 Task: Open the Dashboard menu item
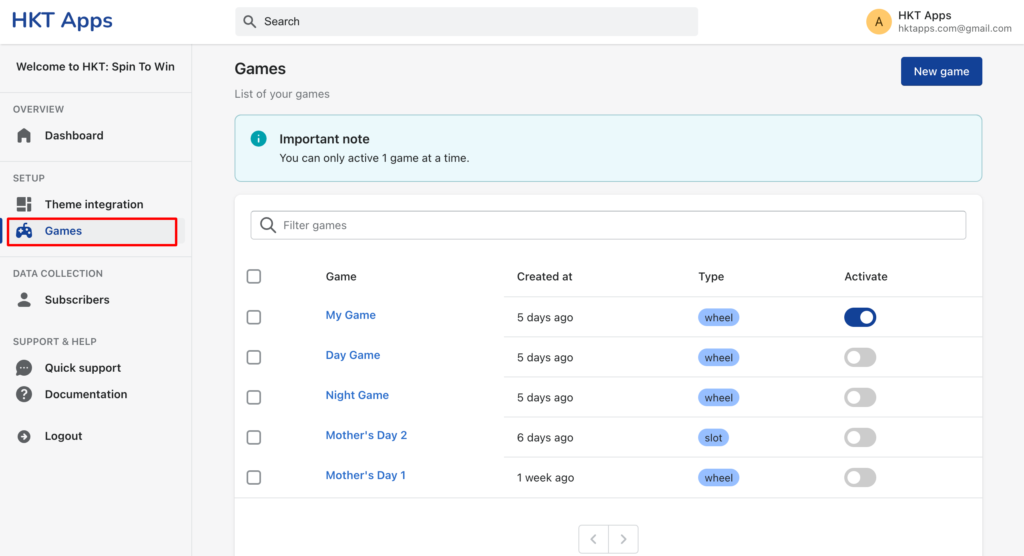click(x=74, y=135)
